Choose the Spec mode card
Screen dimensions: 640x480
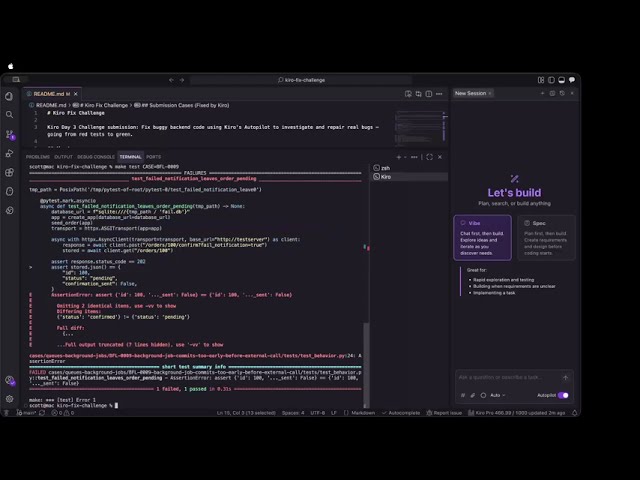pos(547,238)
